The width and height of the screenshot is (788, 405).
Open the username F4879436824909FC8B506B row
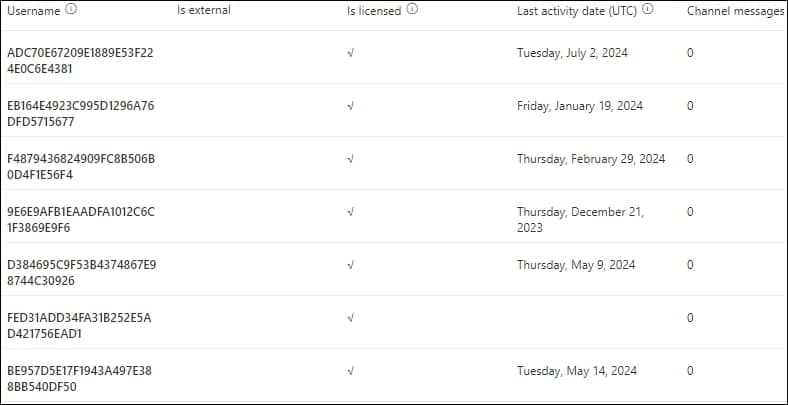point(81,167)
